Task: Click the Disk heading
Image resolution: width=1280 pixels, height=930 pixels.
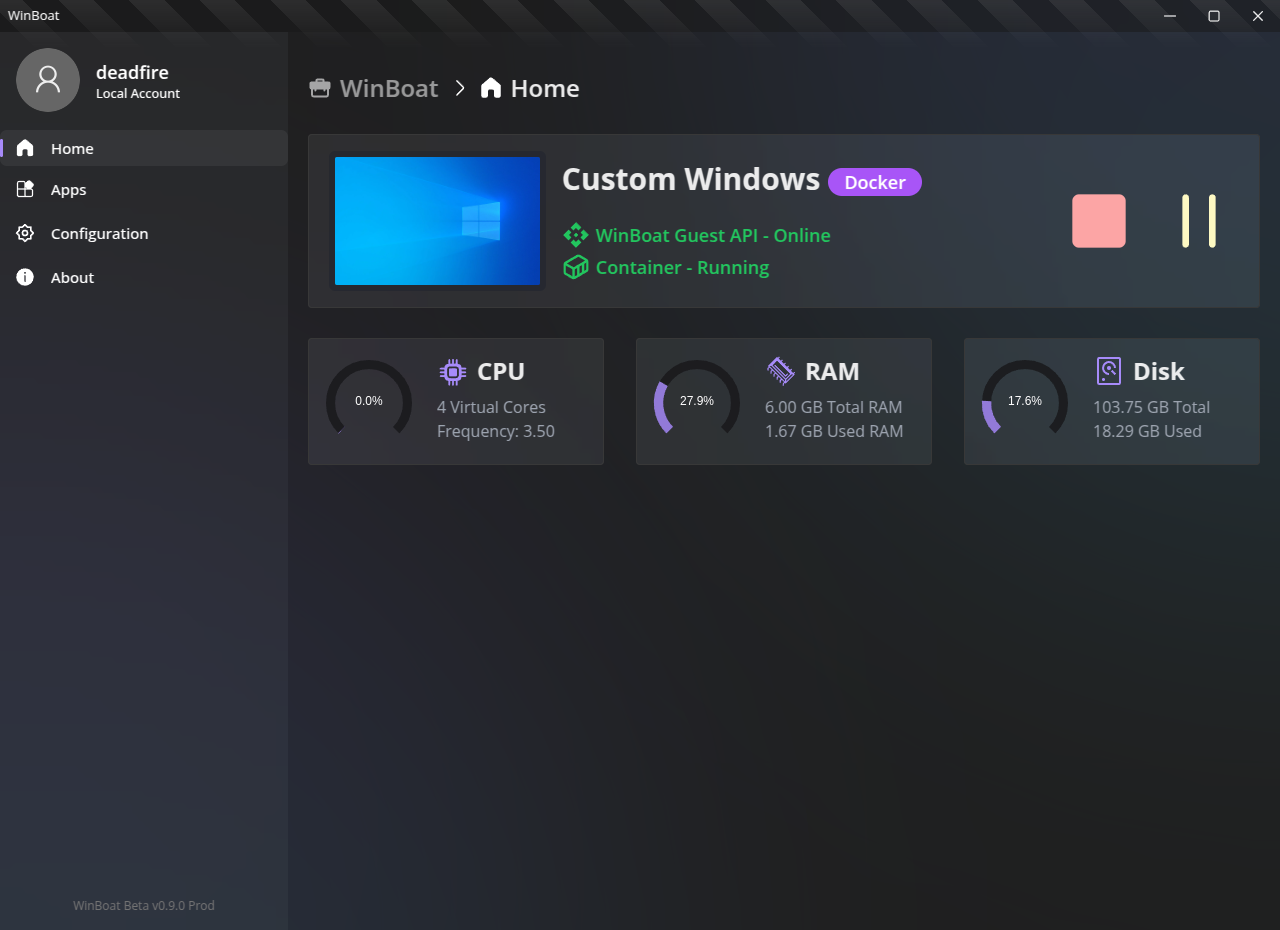Action: point(1159,372)
